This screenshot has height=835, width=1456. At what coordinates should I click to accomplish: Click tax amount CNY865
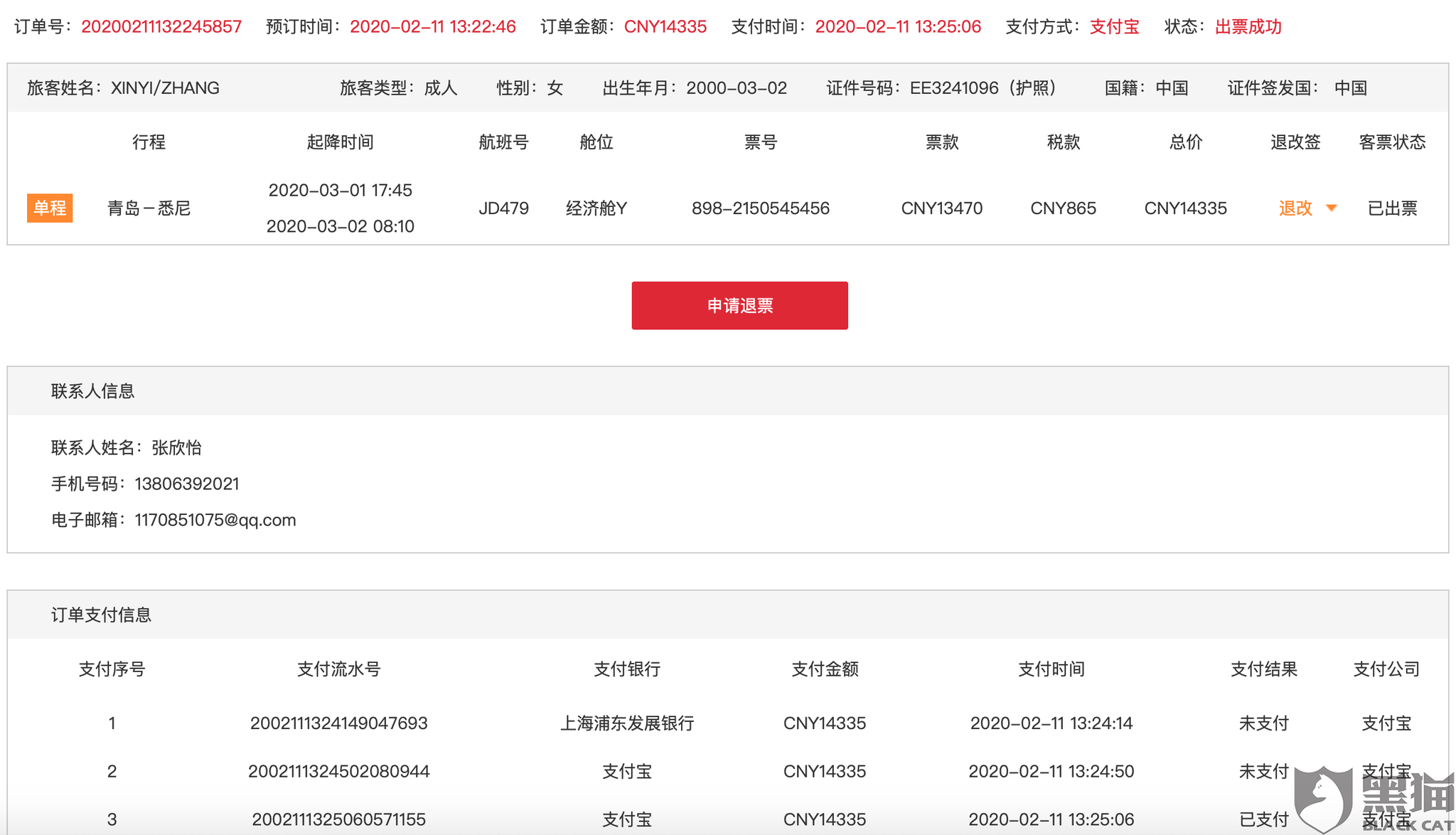[1064, 208]
